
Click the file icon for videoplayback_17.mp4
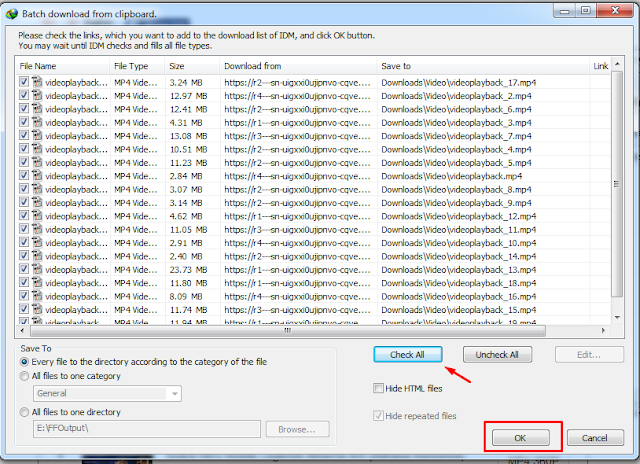(x=37, y=82)
